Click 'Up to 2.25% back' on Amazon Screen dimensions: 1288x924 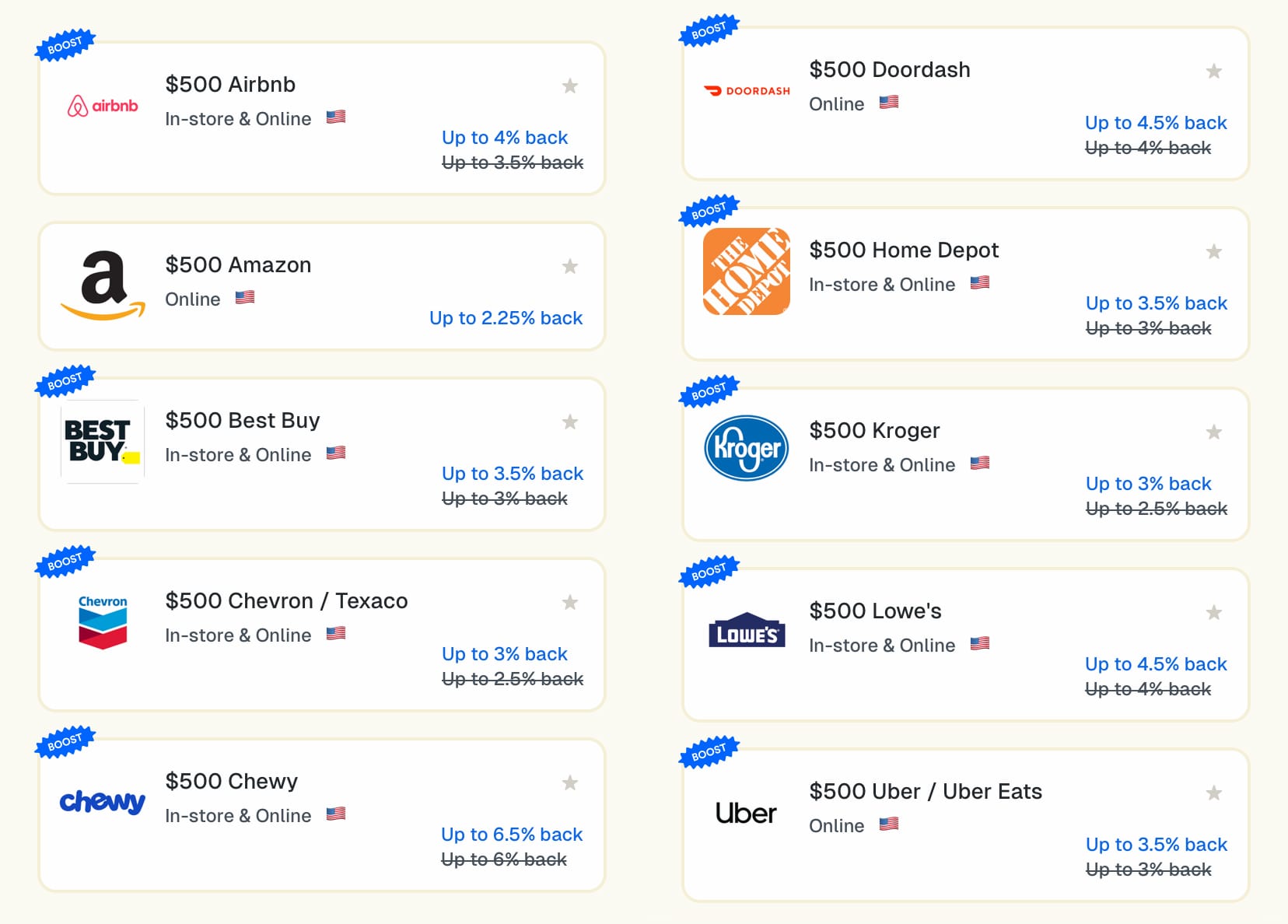[506, 318]
